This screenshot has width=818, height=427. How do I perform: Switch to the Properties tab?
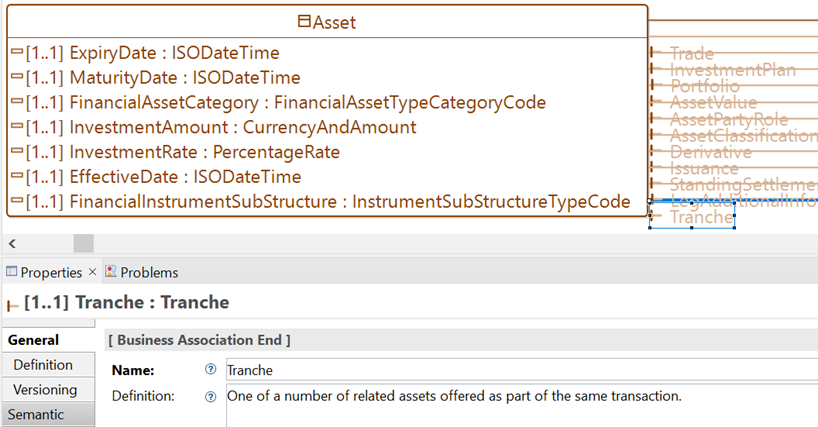(51, 272)
